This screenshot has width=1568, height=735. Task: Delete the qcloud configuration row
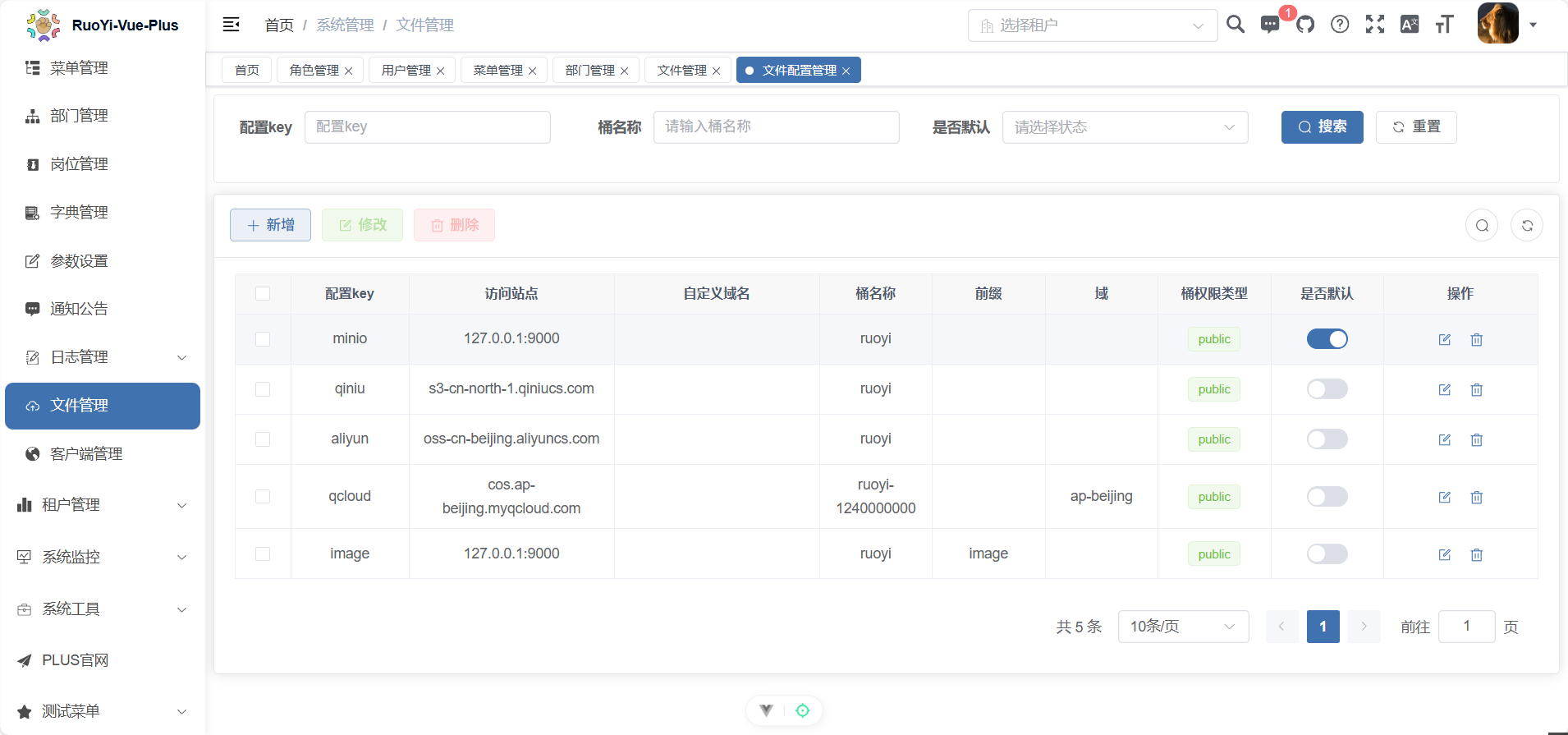(x=1476, y=497)
